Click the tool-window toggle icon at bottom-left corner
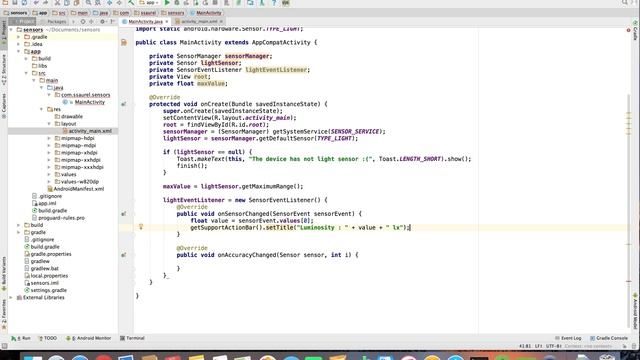 pyautogui.click(x=4, y=346)
